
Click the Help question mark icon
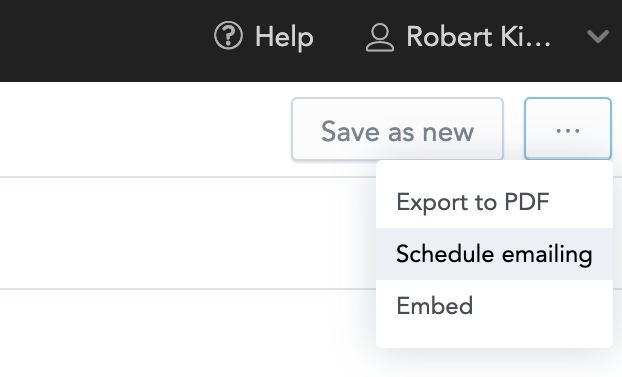click(228, 36)
